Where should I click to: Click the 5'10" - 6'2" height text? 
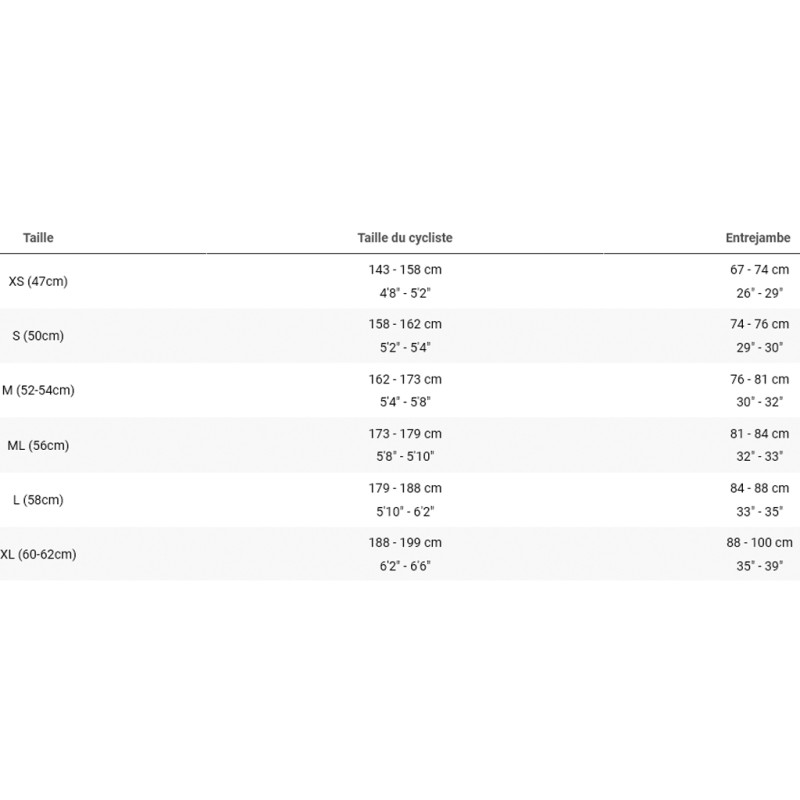pyautogui.click(x=405, y=511)
